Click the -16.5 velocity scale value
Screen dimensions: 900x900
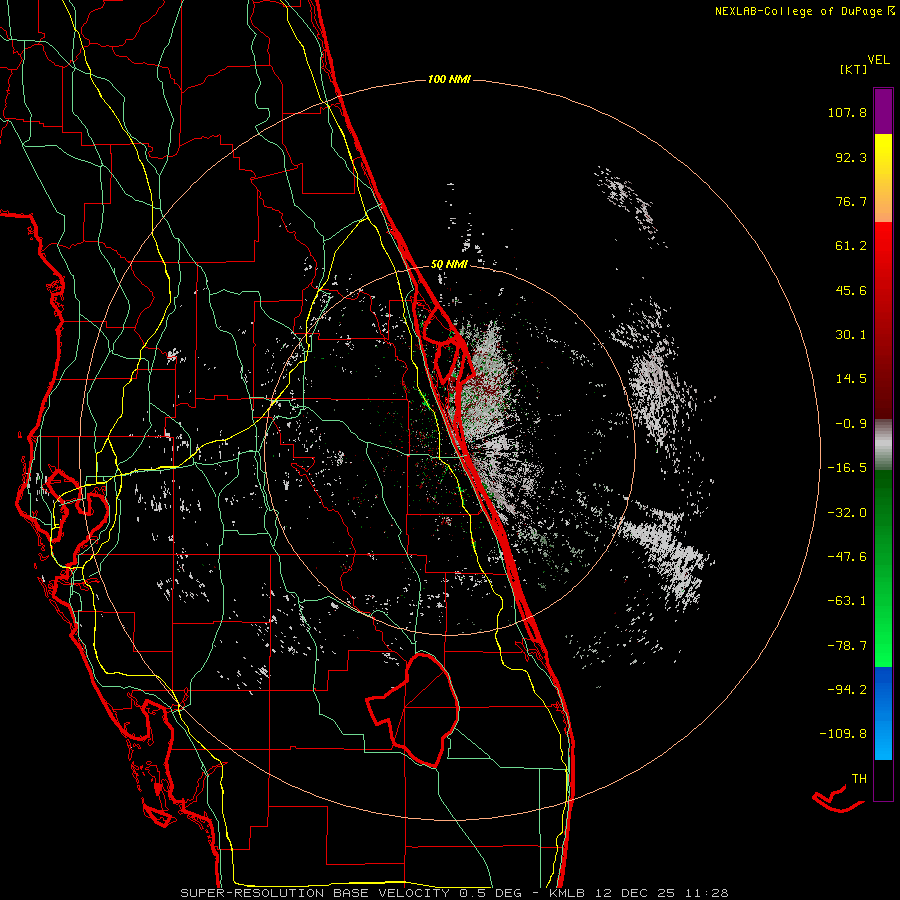coord(847,468)
